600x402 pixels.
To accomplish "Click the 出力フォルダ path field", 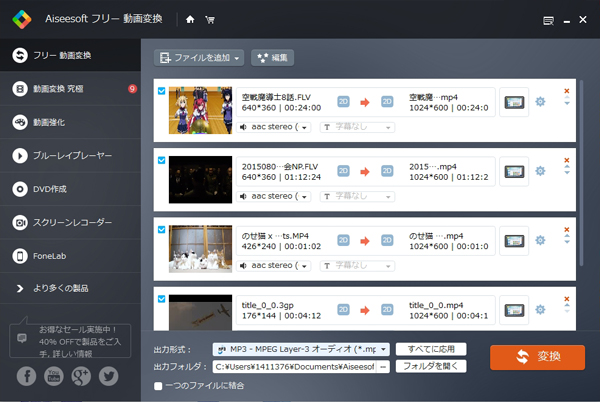I will 295,367.
